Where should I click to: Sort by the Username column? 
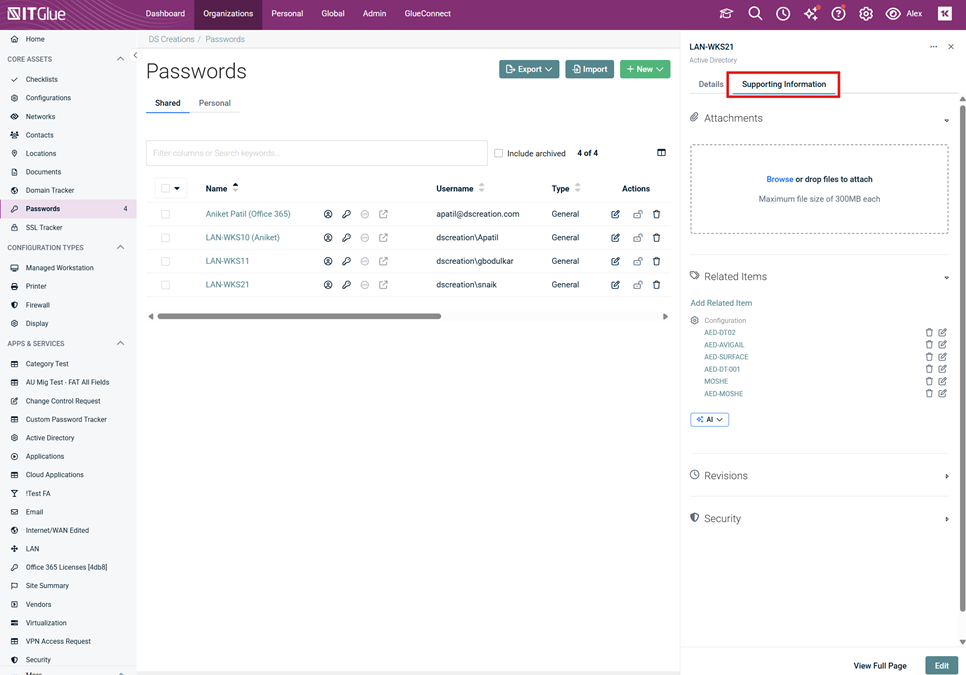(x=460, y=188)
